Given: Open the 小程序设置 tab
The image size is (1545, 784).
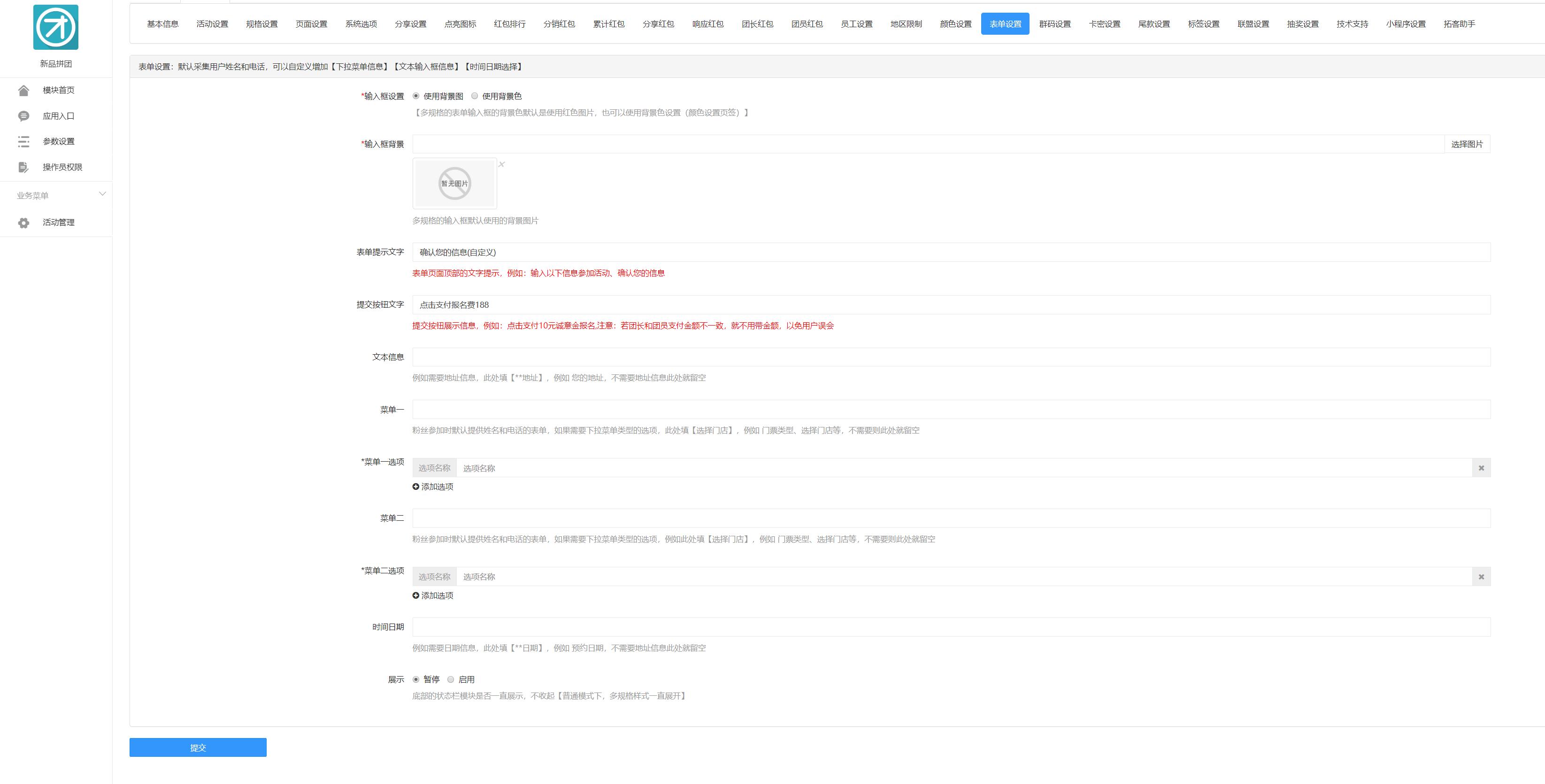Looking at the screenshot, I should 1406,24.
